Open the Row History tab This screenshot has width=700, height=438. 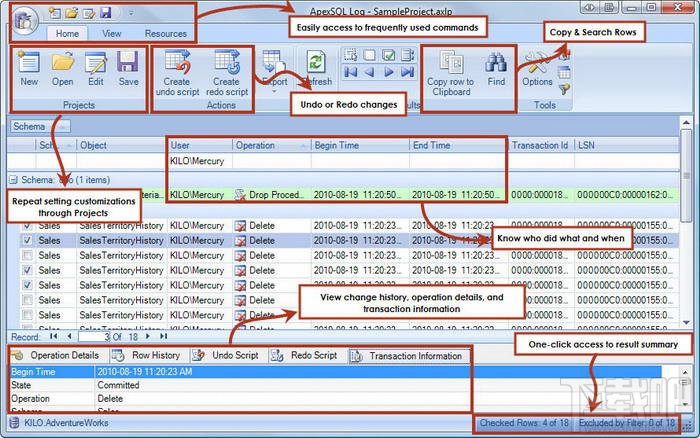click(148, 355)
